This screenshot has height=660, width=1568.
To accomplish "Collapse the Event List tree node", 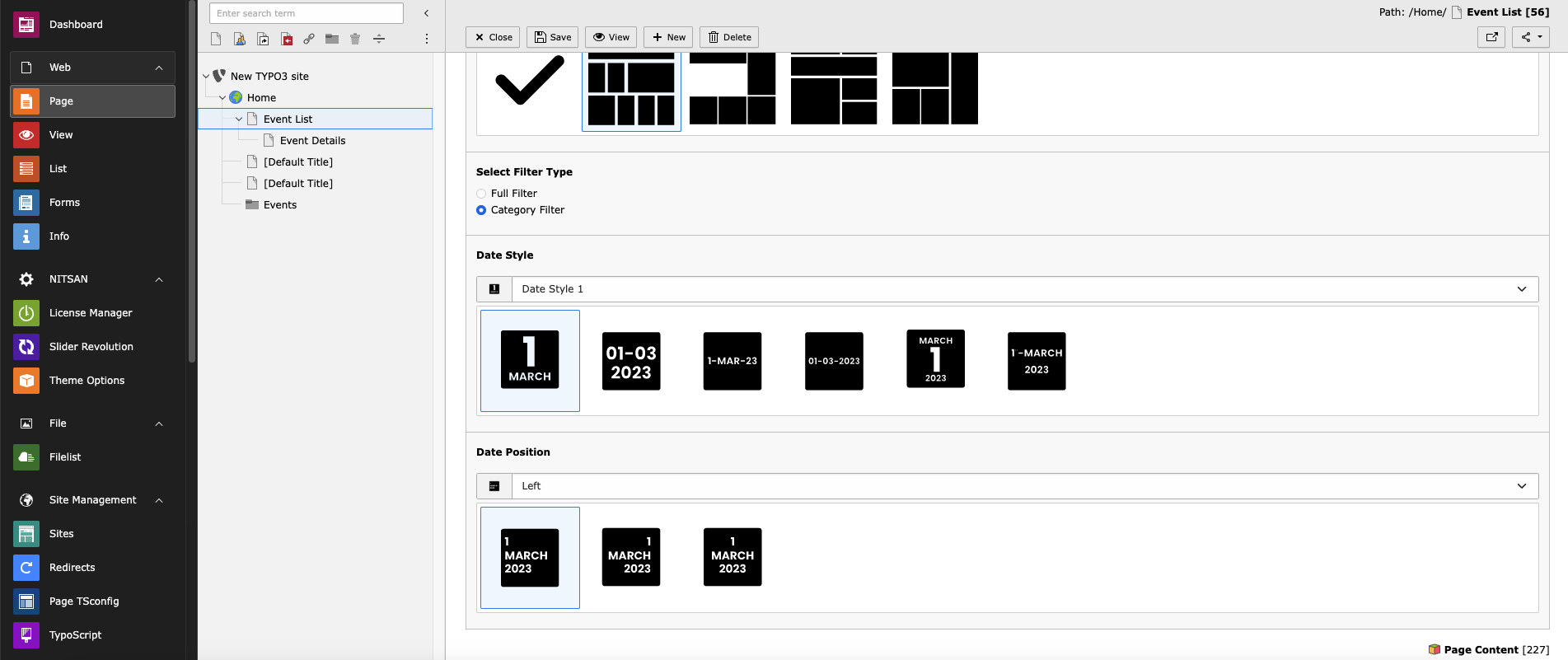I will tap(239, 119).
